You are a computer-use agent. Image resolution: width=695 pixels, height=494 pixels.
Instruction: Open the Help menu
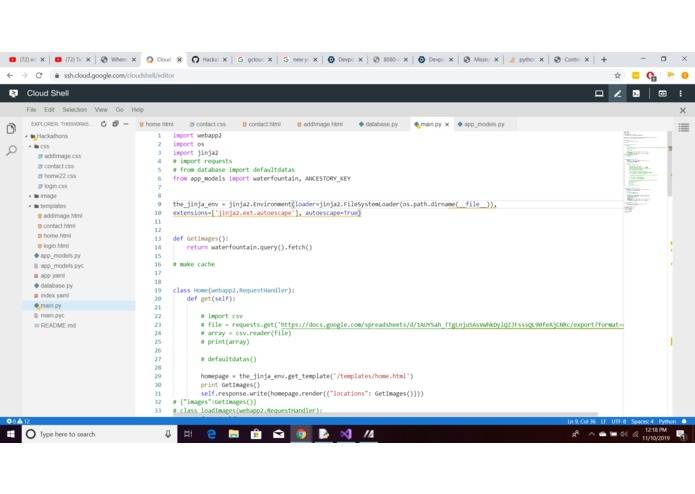pyautogui.click(x=137, y=110)
